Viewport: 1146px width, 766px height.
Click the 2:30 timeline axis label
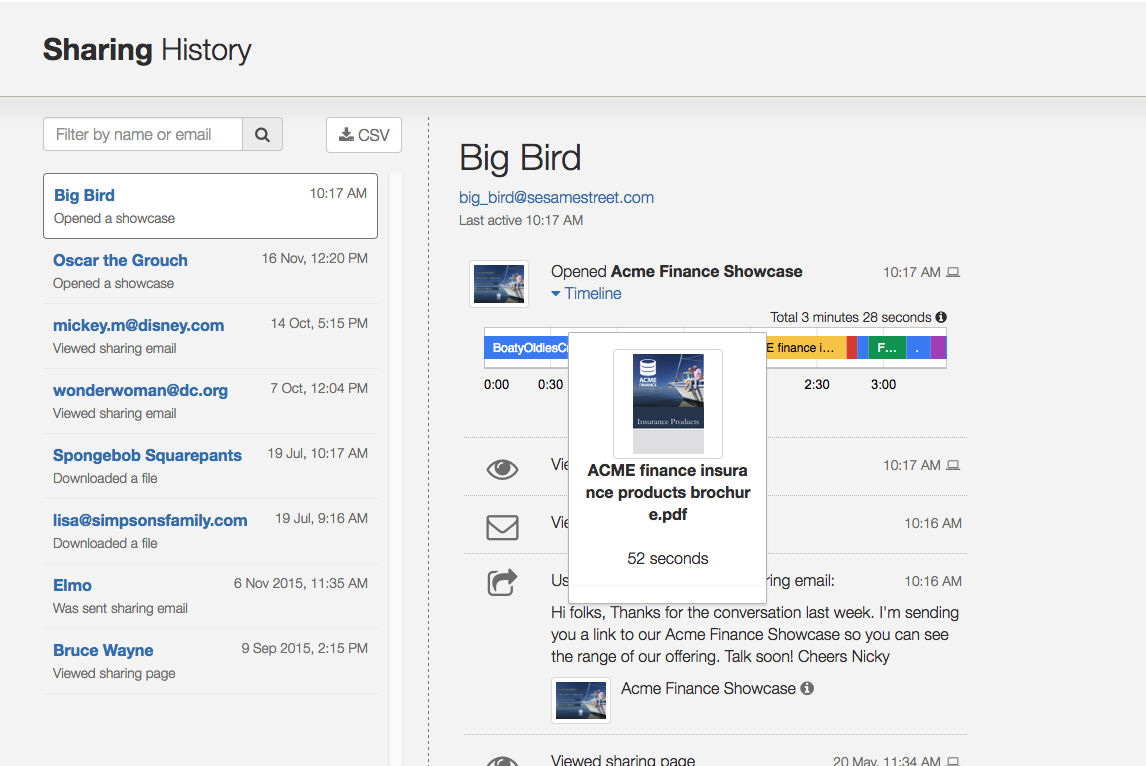click(x=817, y=384)
